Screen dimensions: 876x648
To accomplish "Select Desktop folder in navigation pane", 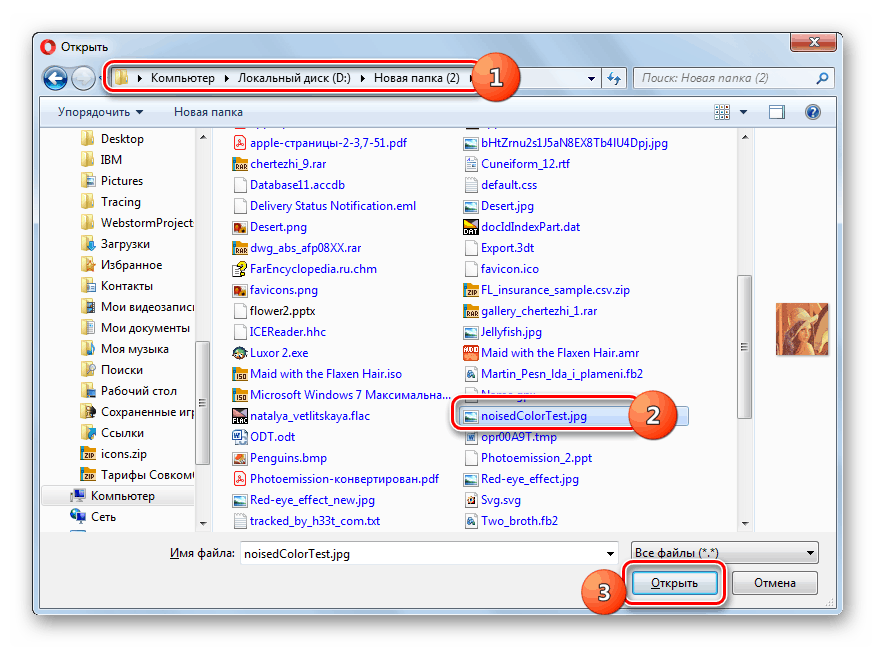I will (122, 139).
